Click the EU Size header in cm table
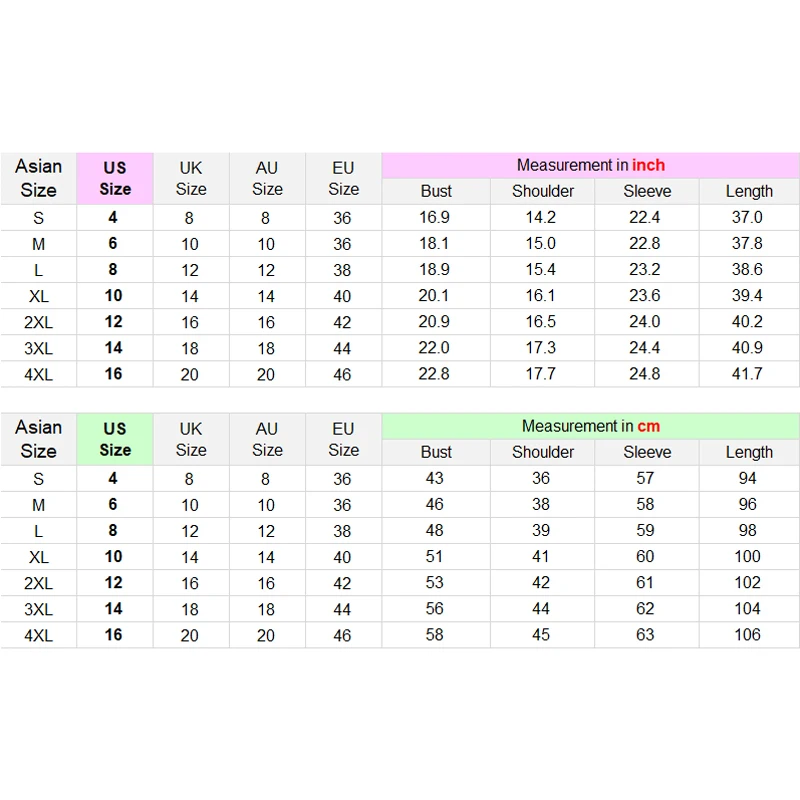The width and height of the screenshot is (800, 800). 343,439
